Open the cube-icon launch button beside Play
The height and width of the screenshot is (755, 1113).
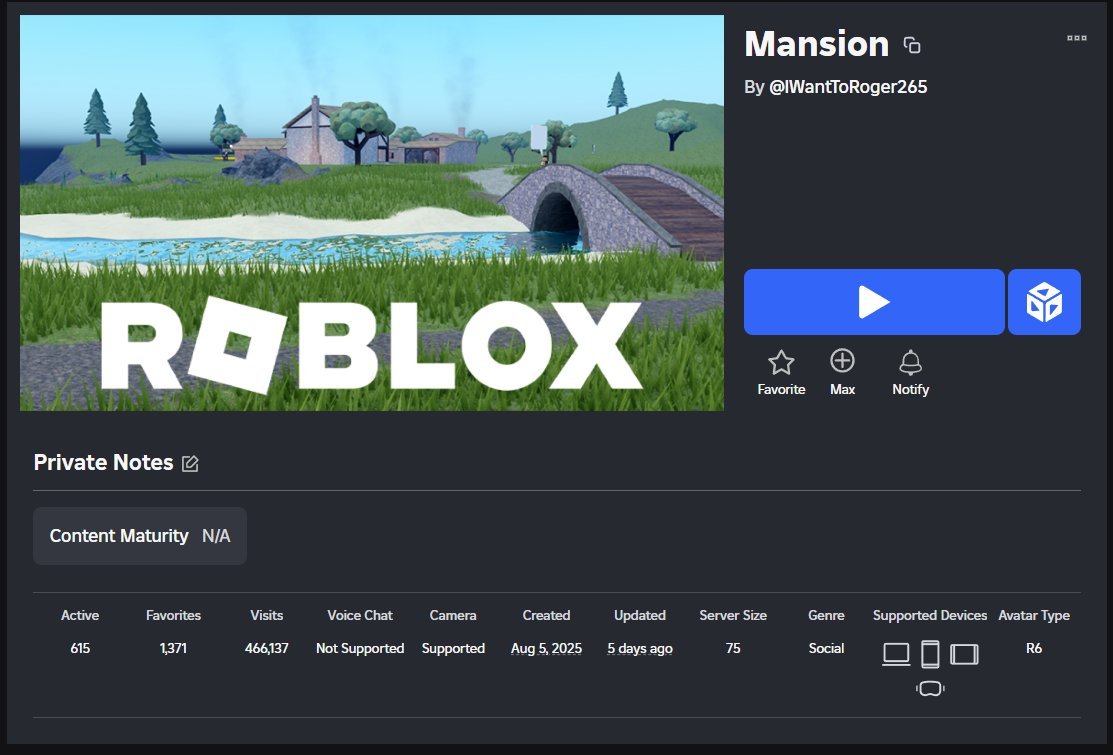(1044, 302)
